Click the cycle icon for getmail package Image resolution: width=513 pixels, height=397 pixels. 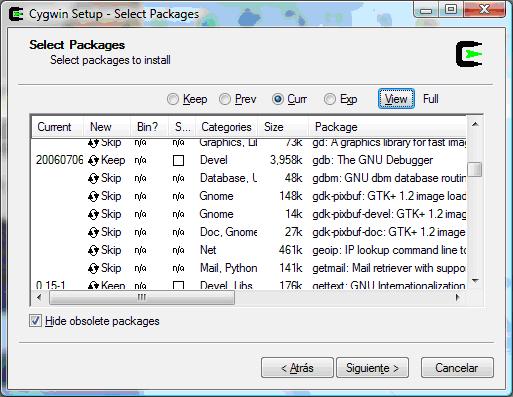93,269
